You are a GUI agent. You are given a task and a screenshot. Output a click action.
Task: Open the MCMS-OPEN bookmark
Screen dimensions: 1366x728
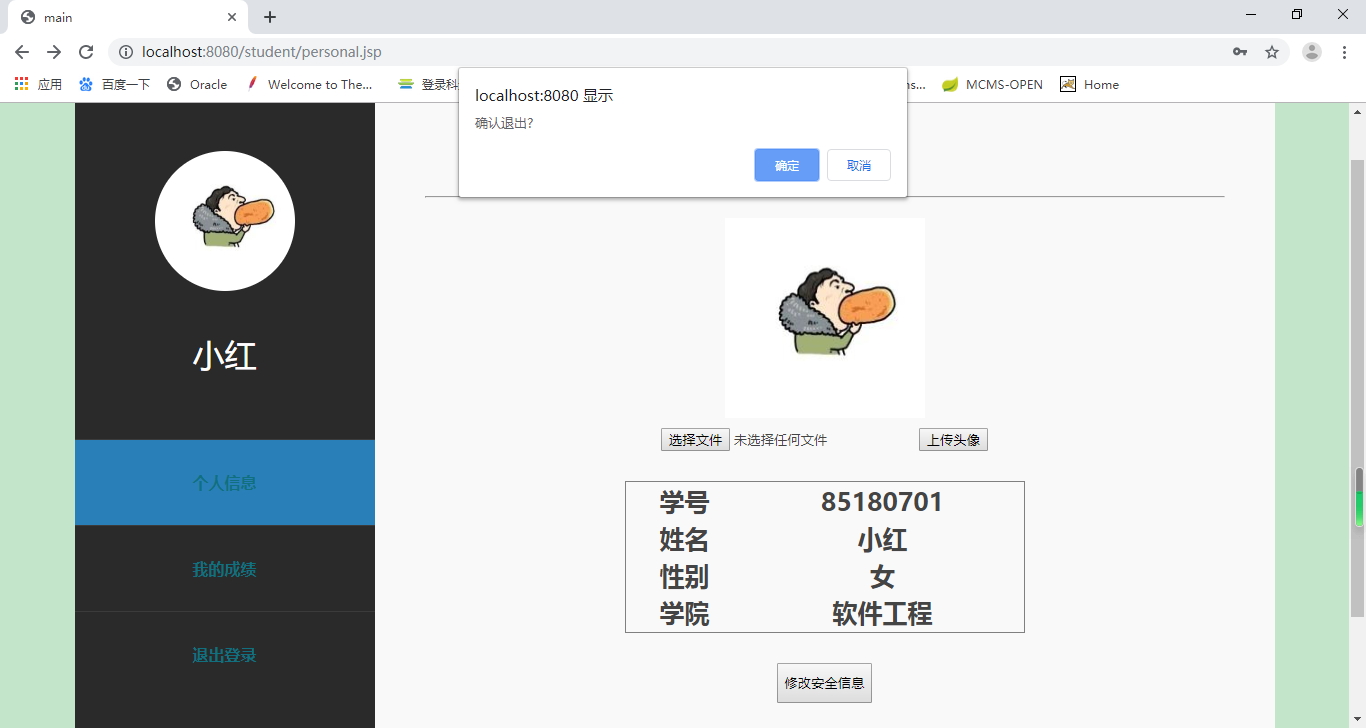[992, 84]
